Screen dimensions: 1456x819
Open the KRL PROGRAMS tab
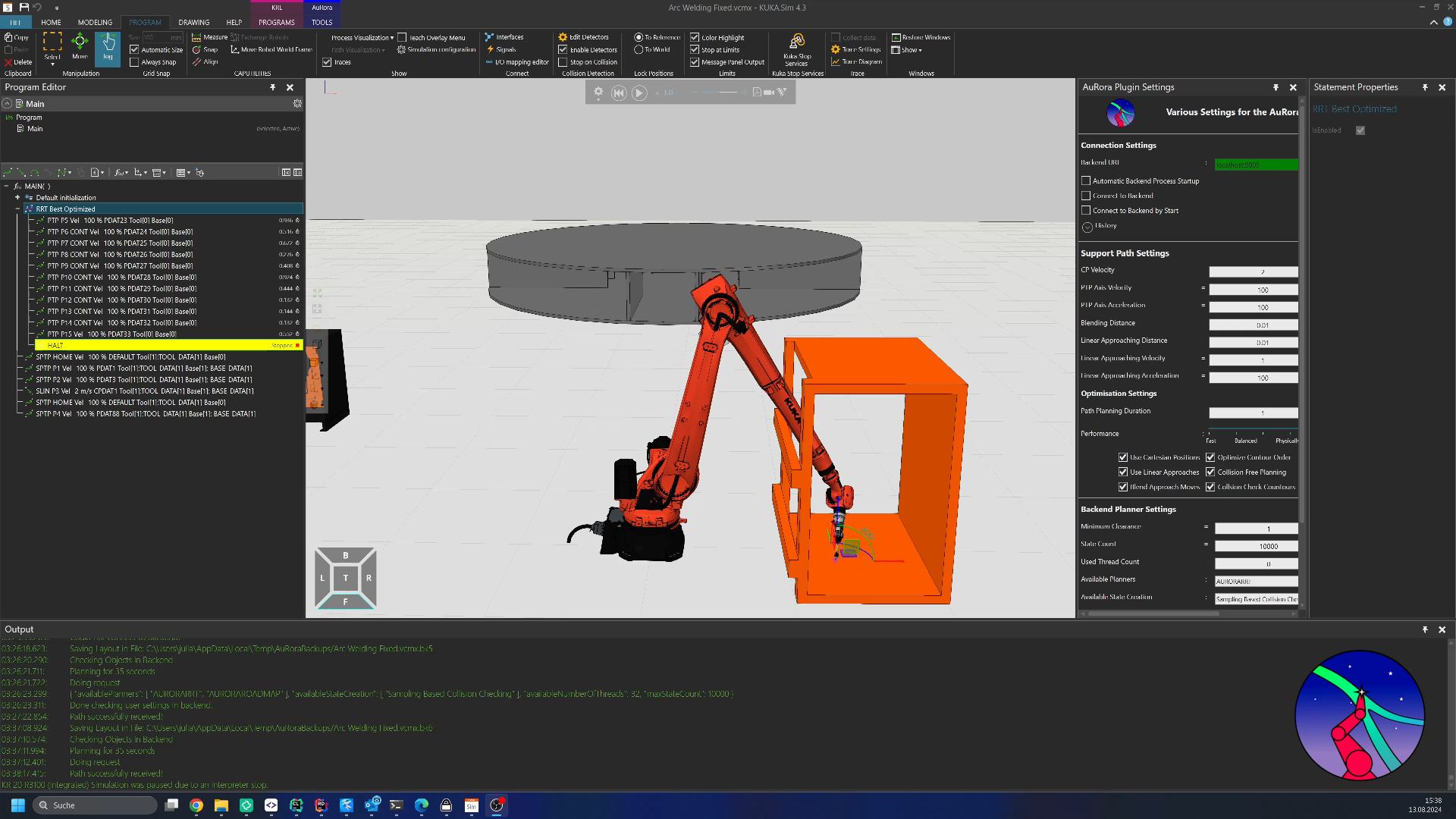(x=277, y=23)
